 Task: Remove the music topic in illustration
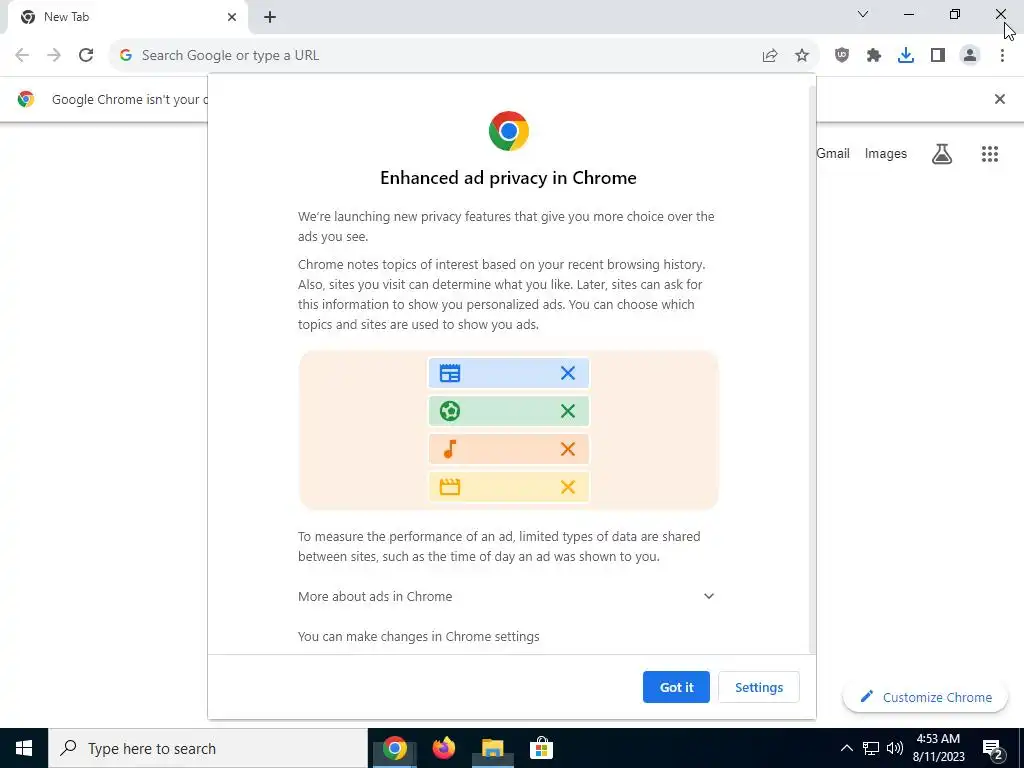tap(568, 449)
